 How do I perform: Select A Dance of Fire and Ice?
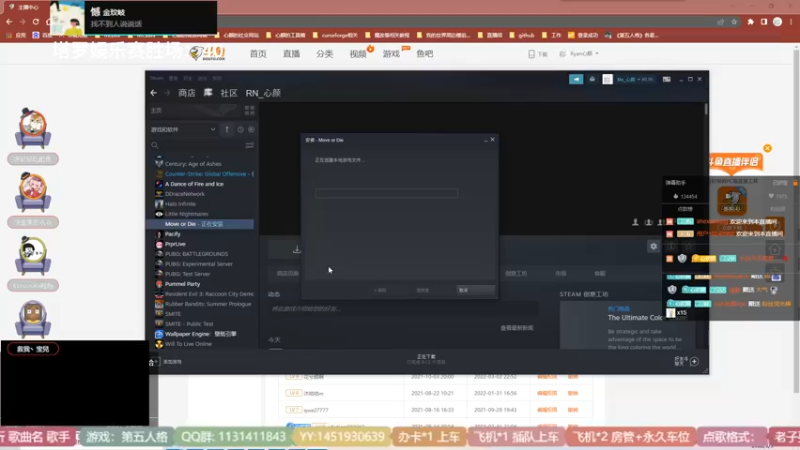pyautogui.click(x=203, y=184)
